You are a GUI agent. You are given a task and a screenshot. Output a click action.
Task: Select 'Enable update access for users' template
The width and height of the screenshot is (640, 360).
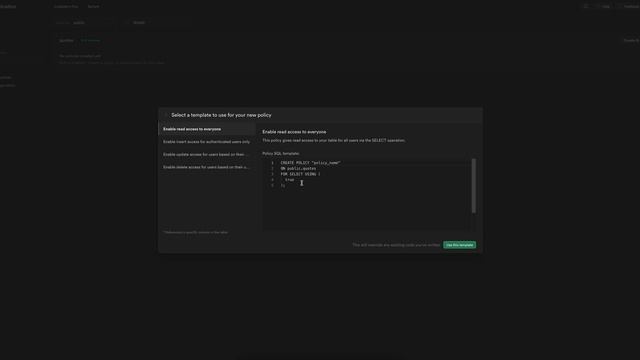pyautogui.click(x=207, y=154)
